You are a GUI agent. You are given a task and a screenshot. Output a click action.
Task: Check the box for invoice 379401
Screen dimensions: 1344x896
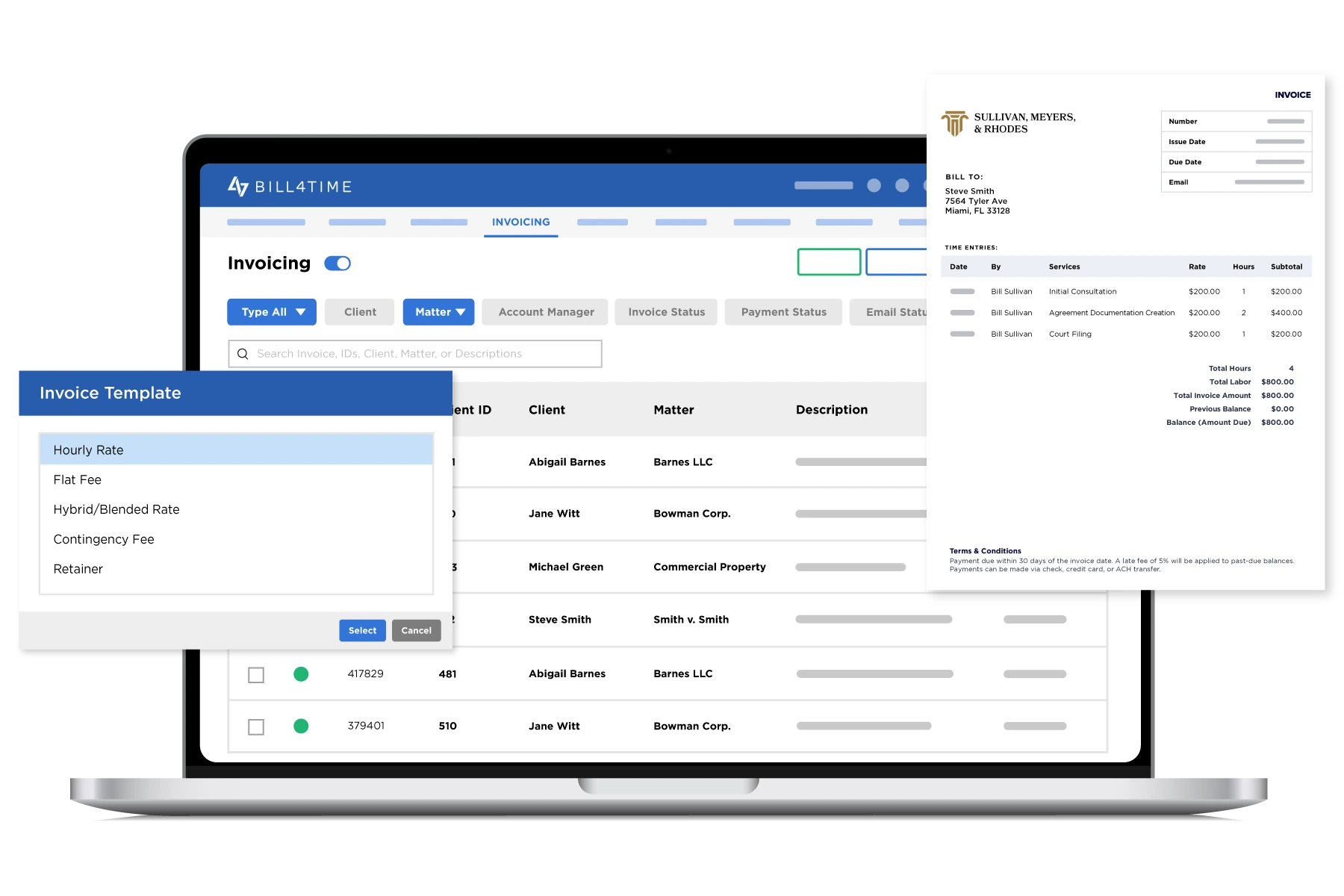click(256, 727)
